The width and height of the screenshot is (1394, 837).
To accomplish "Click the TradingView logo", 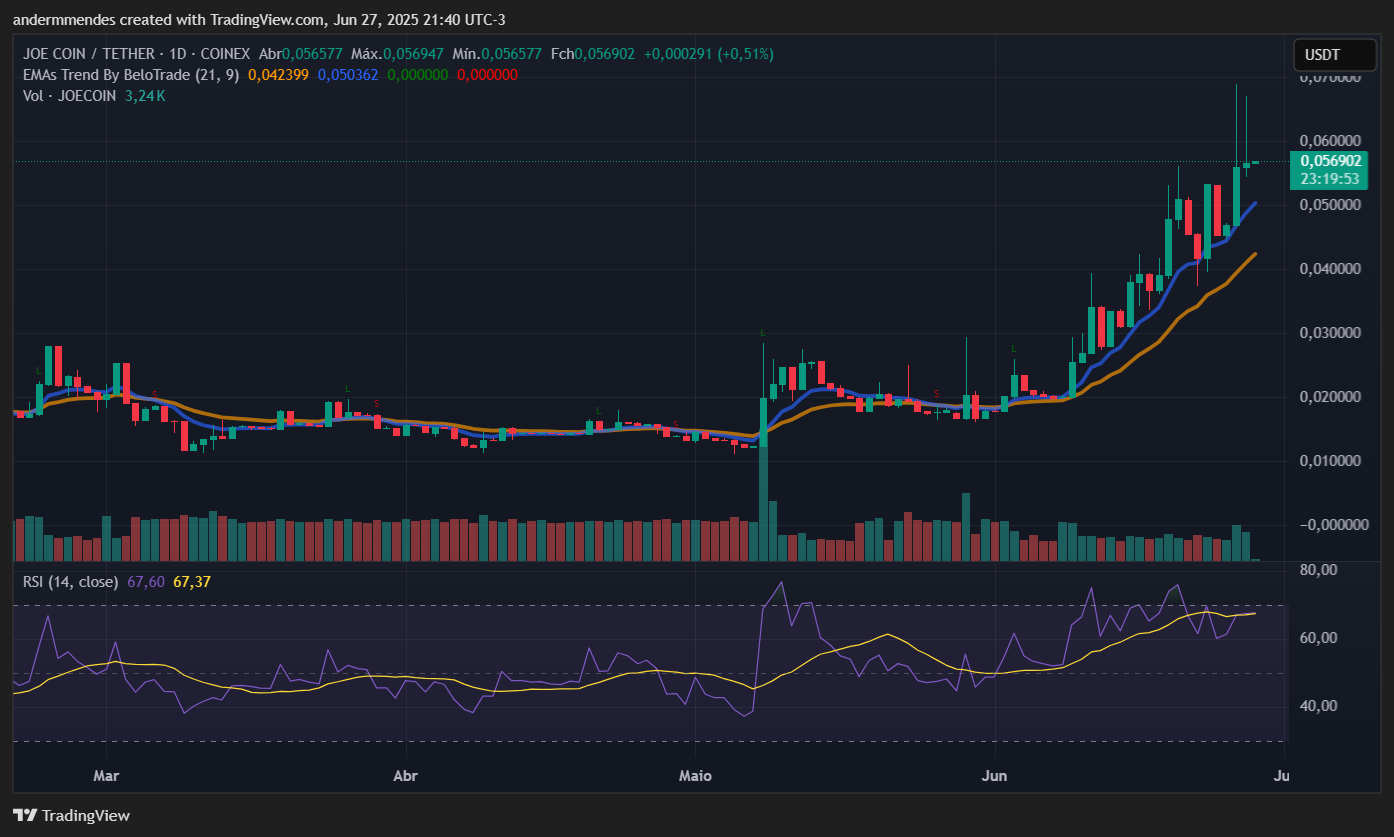I will [71, 815].
